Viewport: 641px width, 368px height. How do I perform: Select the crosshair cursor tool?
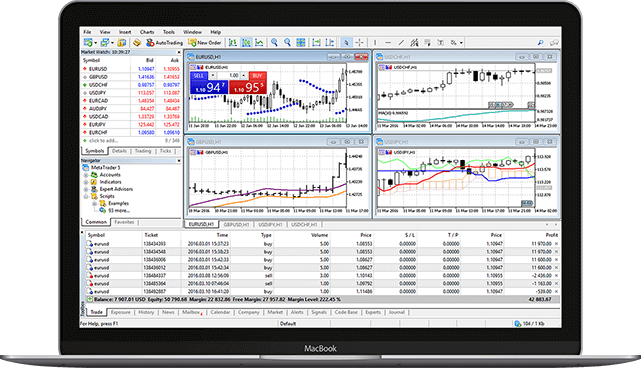359,43
